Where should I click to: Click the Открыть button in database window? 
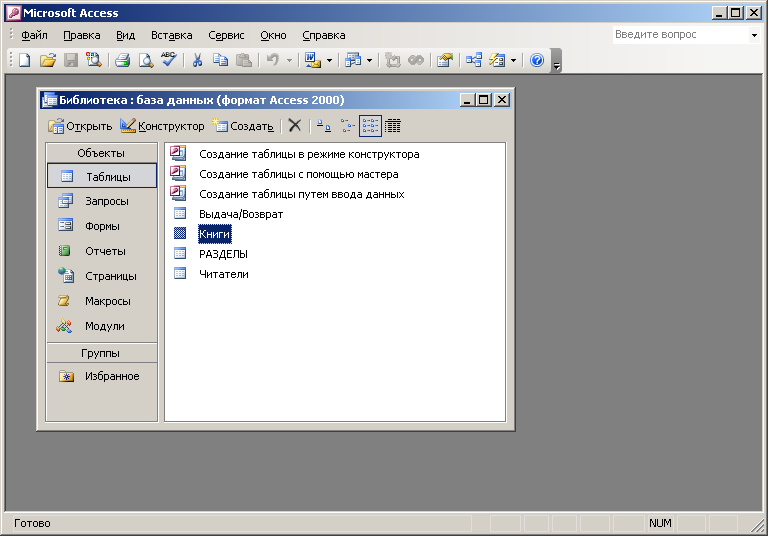[x=80, y=126]
